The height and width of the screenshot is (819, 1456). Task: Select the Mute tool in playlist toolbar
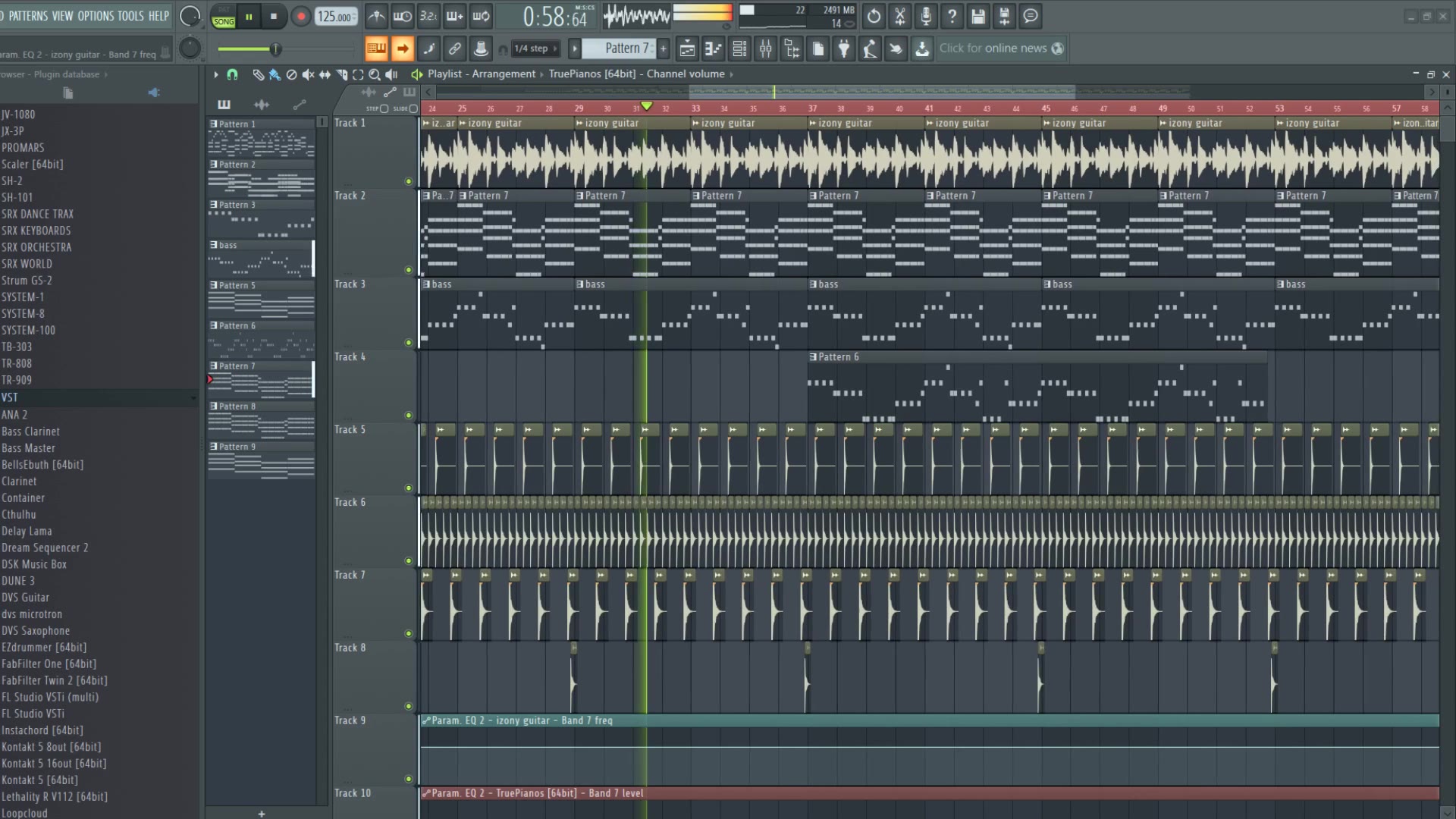(x=308, y=74)
